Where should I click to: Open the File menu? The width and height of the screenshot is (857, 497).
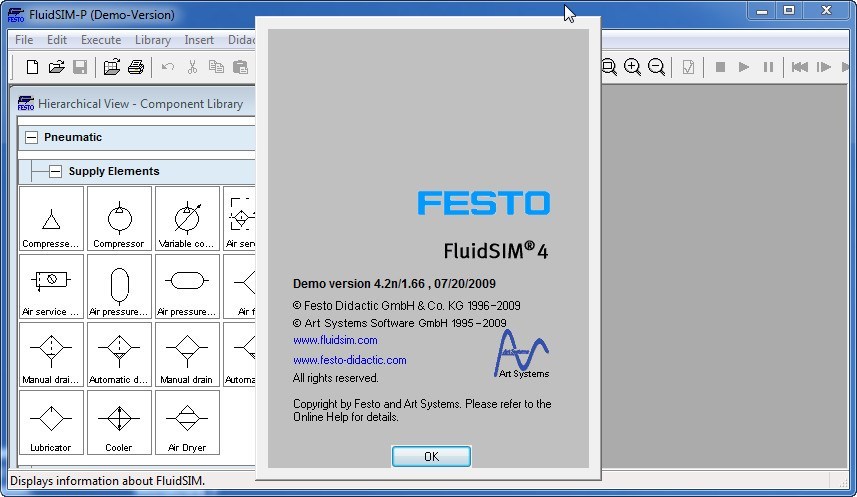pos(24,40)
